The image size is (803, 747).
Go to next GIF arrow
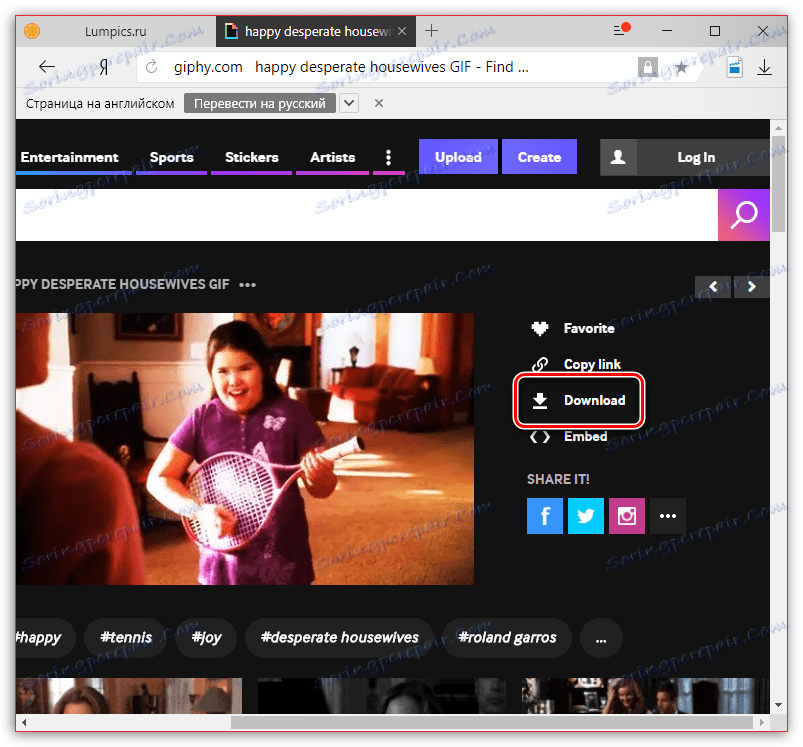(751, 287)
